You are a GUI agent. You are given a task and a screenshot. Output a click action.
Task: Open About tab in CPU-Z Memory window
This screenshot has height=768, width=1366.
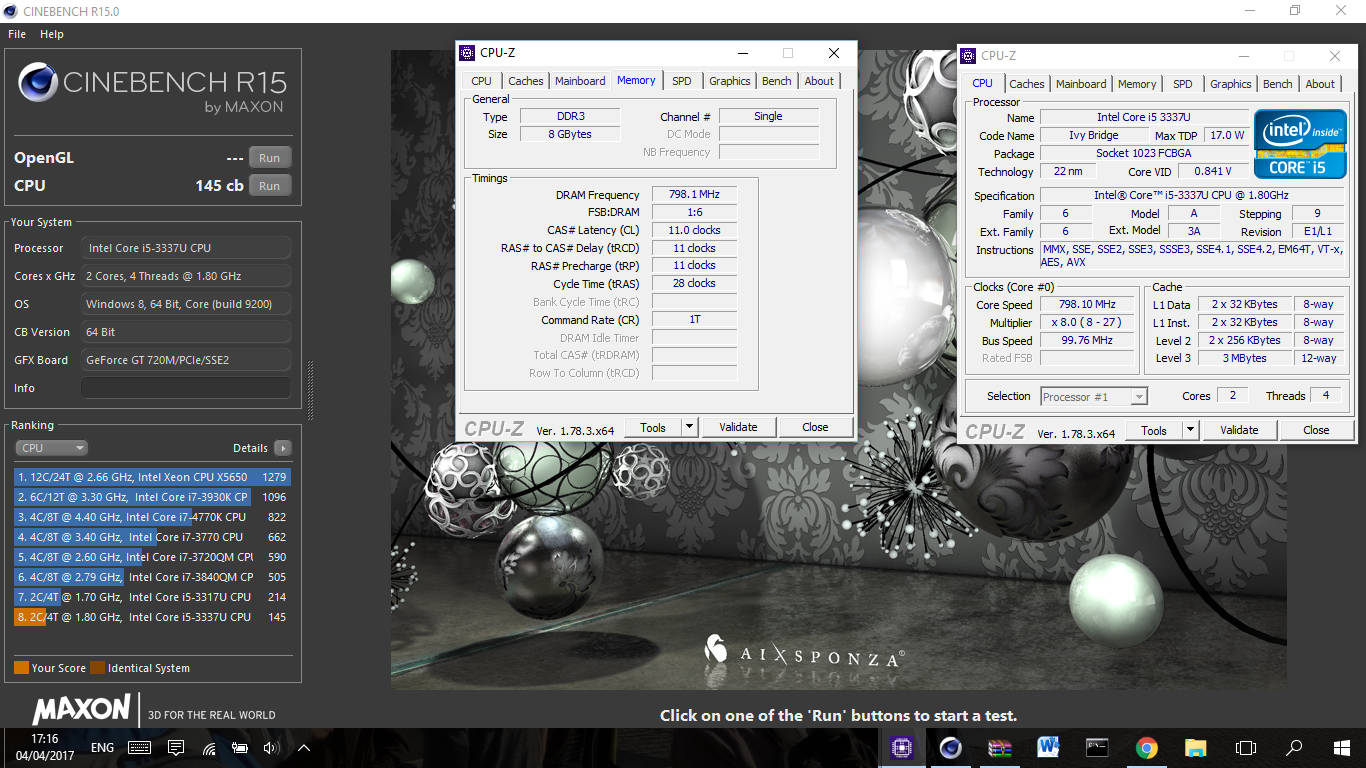(819, 81)
